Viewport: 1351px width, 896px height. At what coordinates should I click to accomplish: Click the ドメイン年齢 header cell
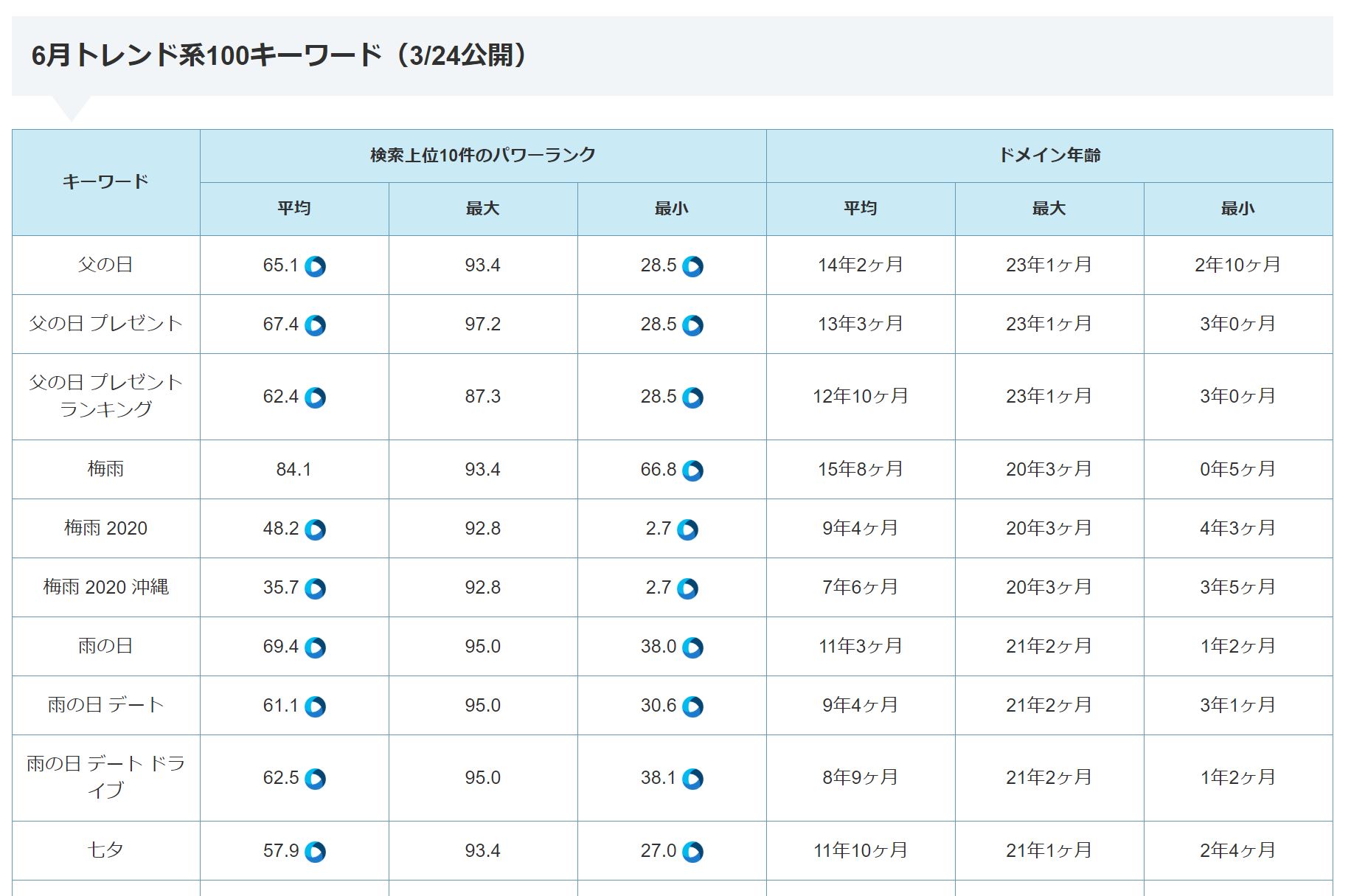1049,156
